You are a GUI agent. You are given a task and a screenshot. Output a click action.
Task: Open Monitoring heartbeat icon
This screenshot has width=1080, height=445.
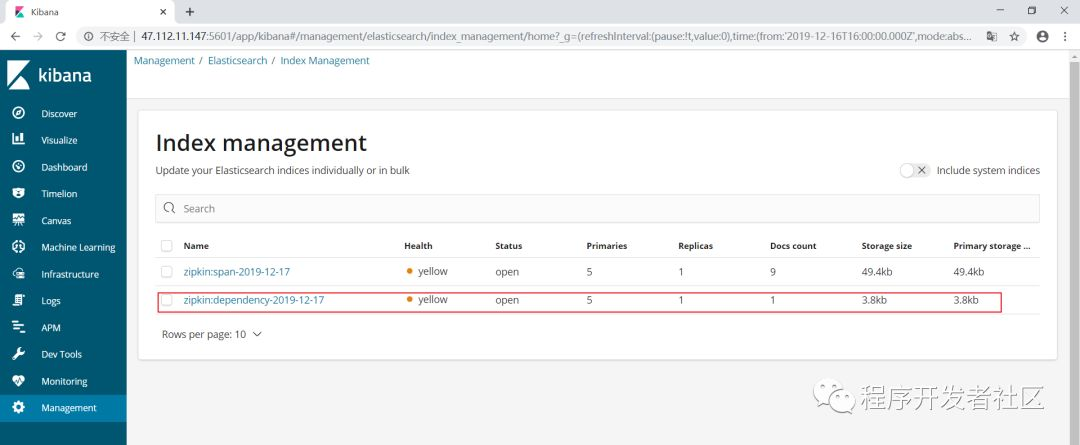[x=19, y=380]
